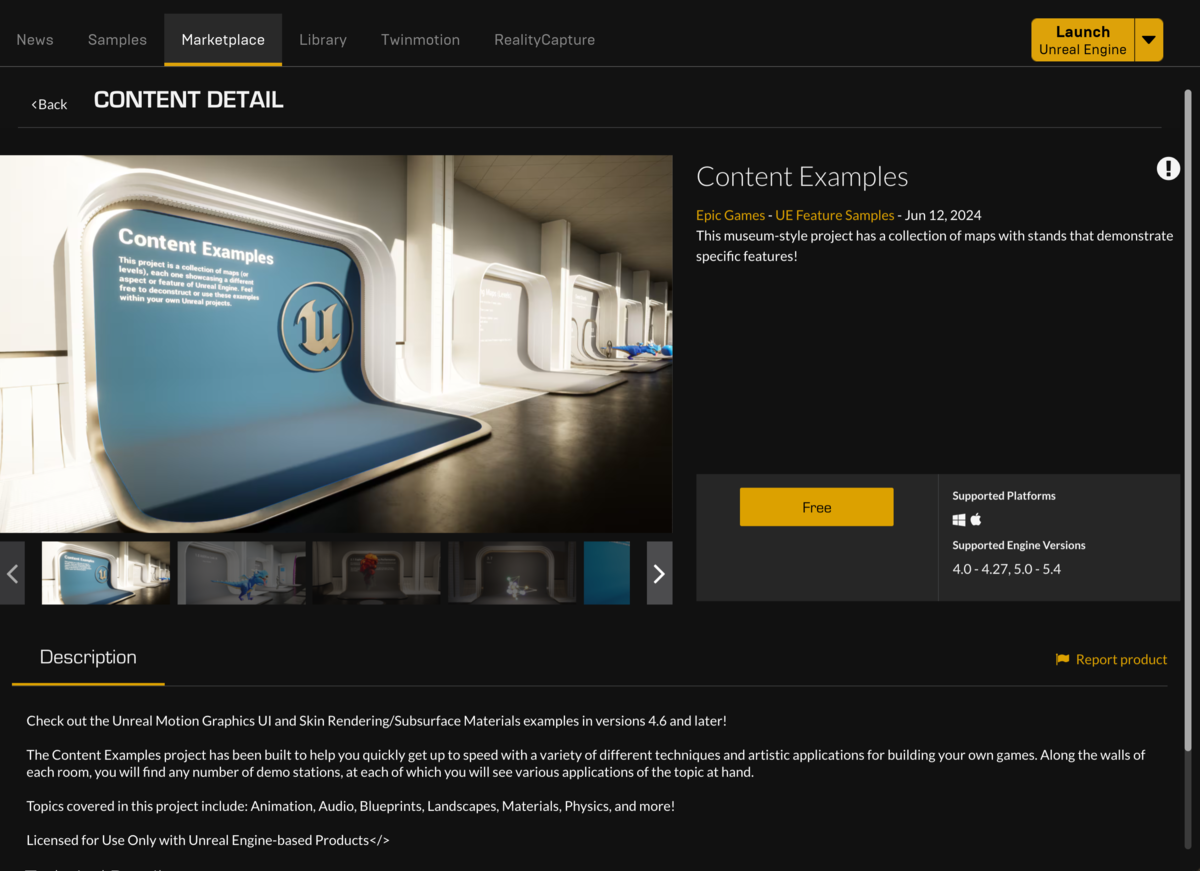Click the Windows platform icon
Image resolution: width=1200 pixels, height=871 pixels.
pos(959,520)
